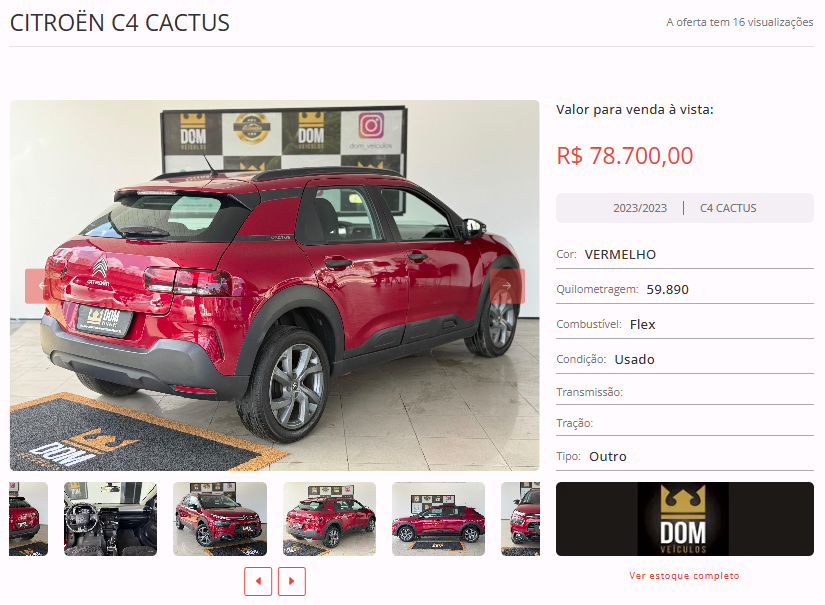Click the 2023/2023 year label
Screen dimensions: 825x605
640,208
